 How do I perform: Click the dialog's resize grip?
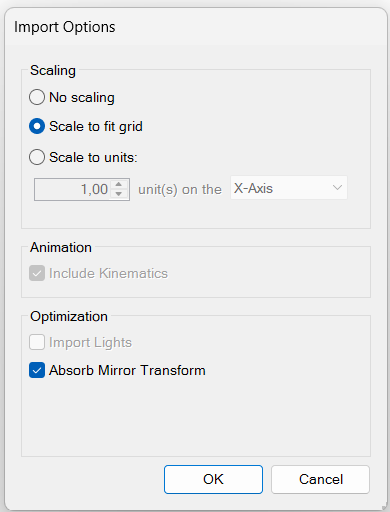point(383,506)
